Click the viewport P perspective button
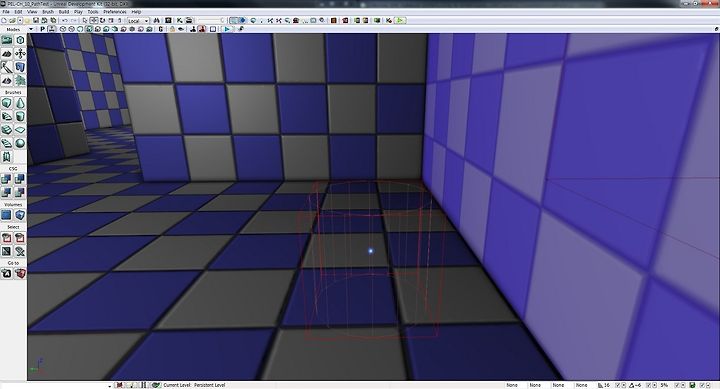 click(43, 29)
